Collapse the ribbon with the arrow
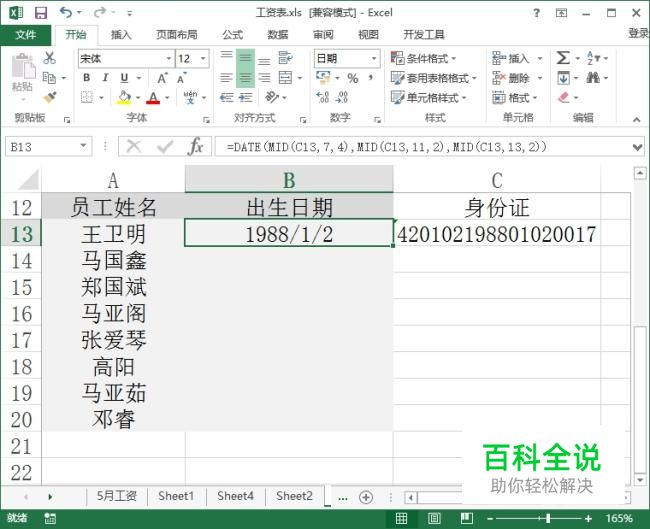The width and height of the screenshot is (650, 529). (637, 120)
